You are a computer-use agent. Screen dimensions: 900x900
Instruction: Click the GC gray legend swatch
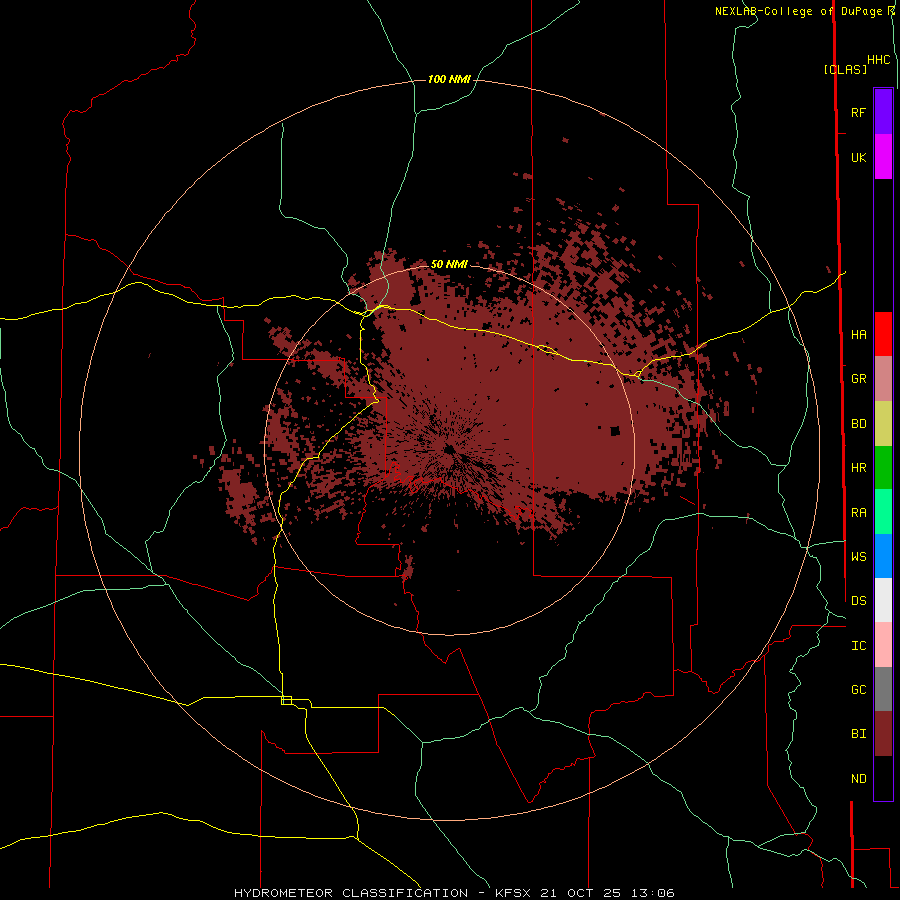coord(883,689)
